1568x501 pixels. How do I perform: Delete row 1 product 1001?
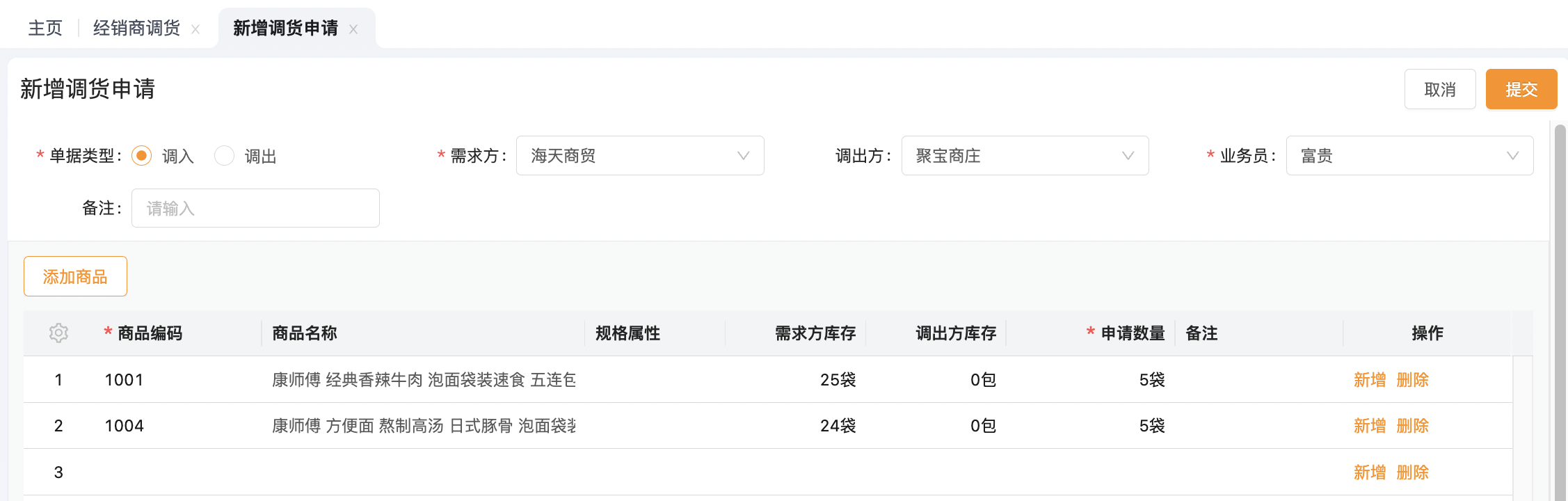(1412, 380)
